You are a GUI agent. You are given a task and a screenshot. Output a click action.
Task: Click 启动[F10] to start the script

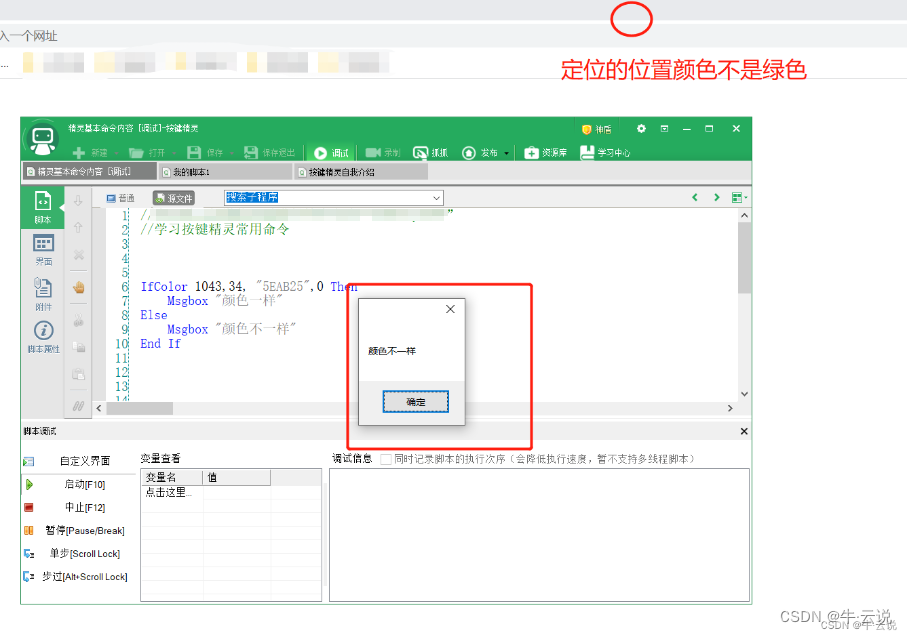(84, 484)
